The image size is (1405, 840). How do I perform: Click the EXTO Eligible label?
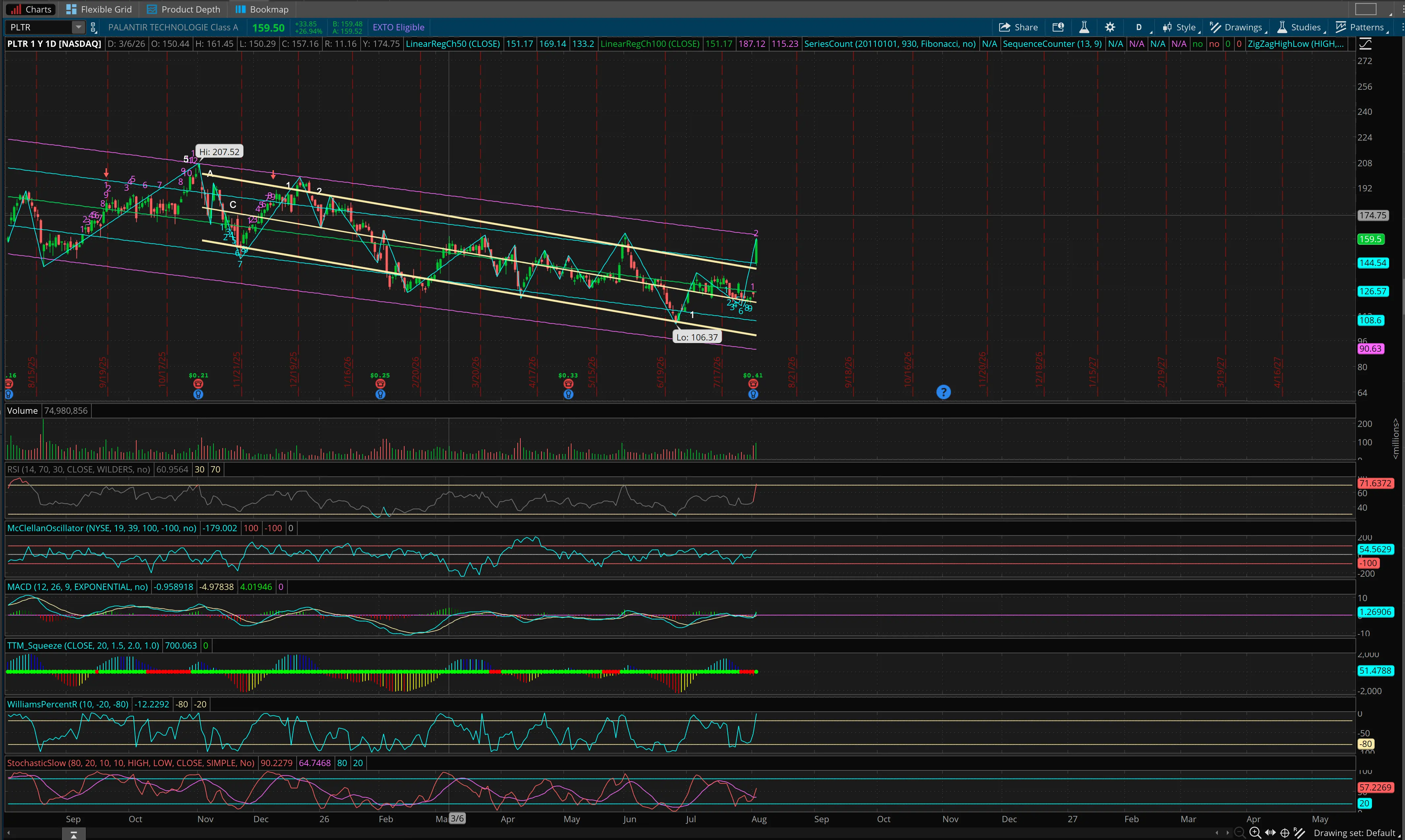[x=399, y=27]
